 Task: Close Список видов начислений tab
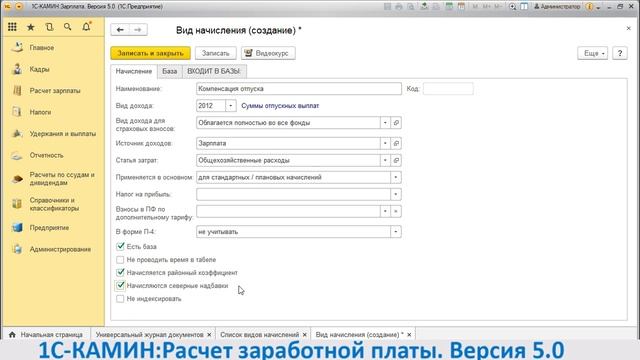point(304,334)
